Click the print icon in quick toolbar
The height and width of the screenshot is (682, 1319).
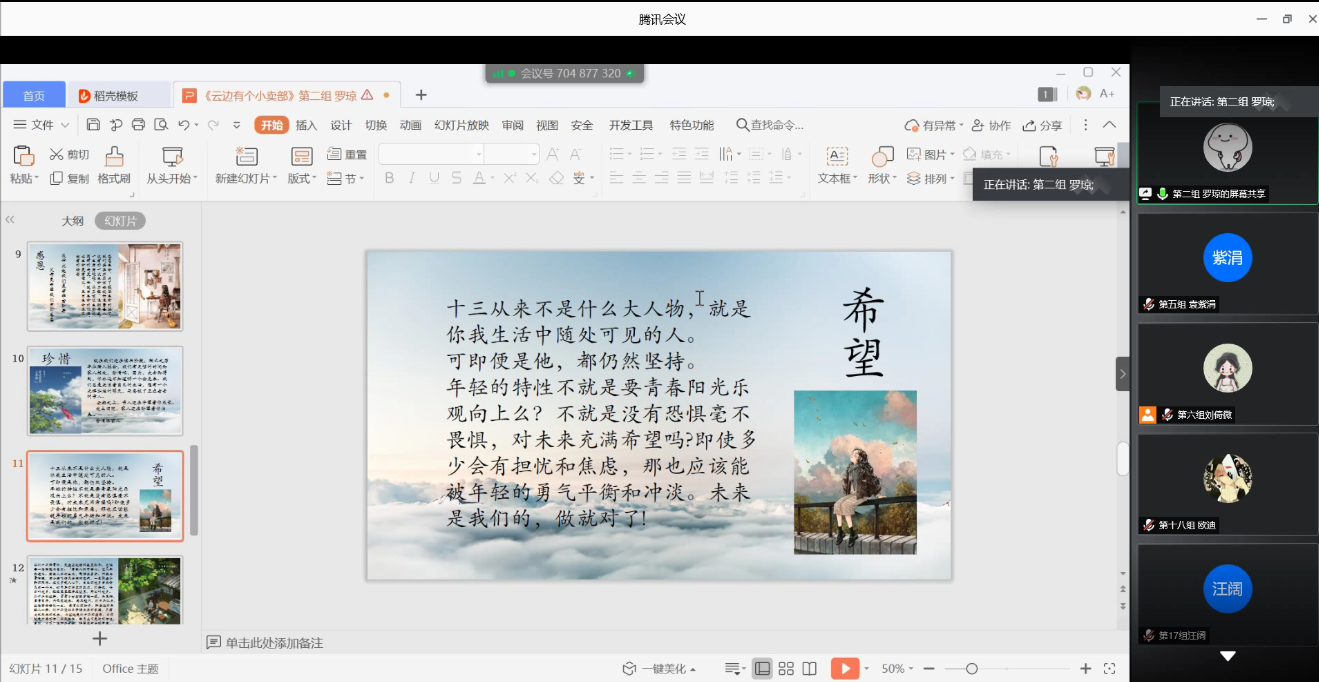(x=138, y=125)
